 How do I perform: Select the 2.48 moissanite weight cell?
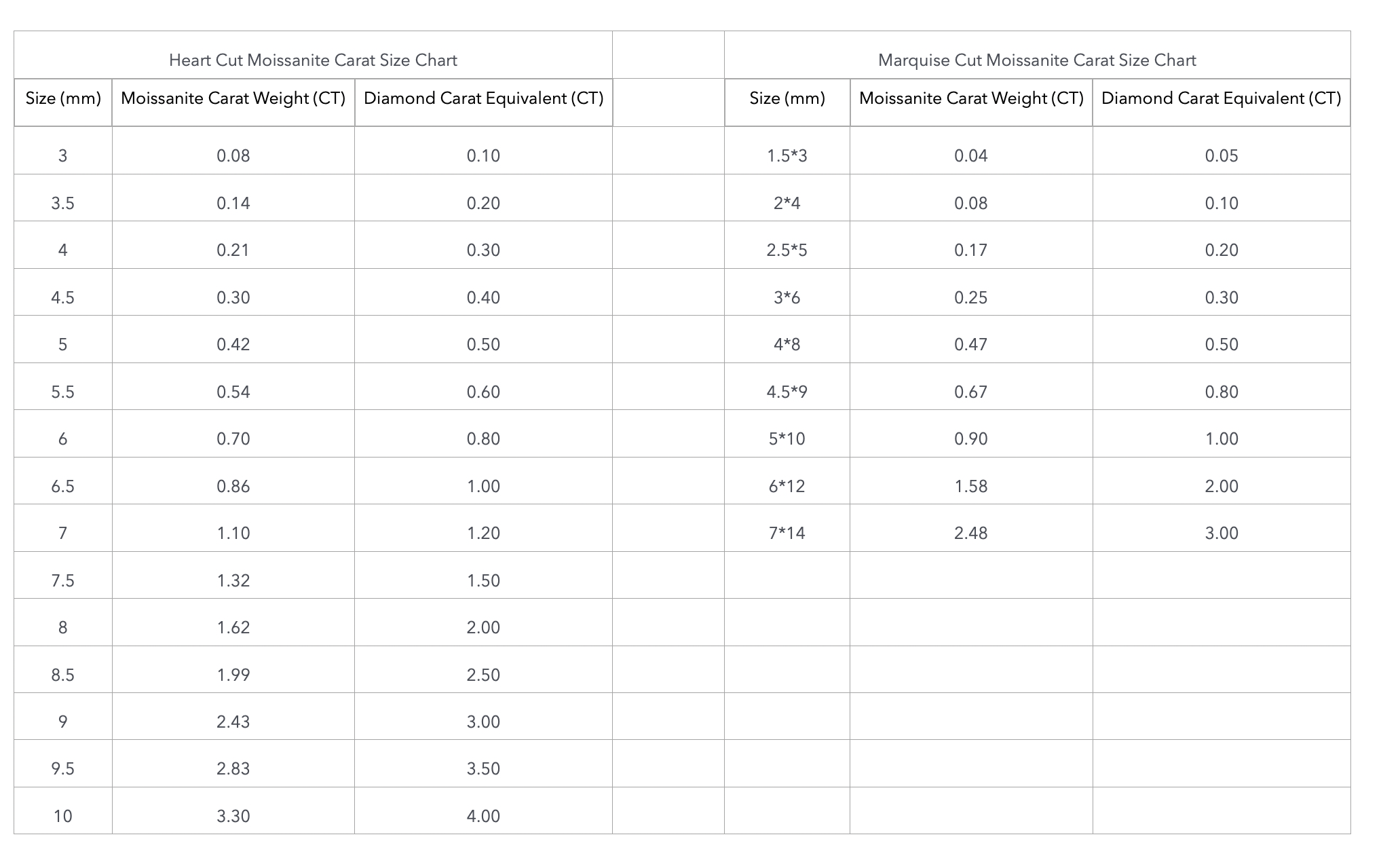(970, 533)
